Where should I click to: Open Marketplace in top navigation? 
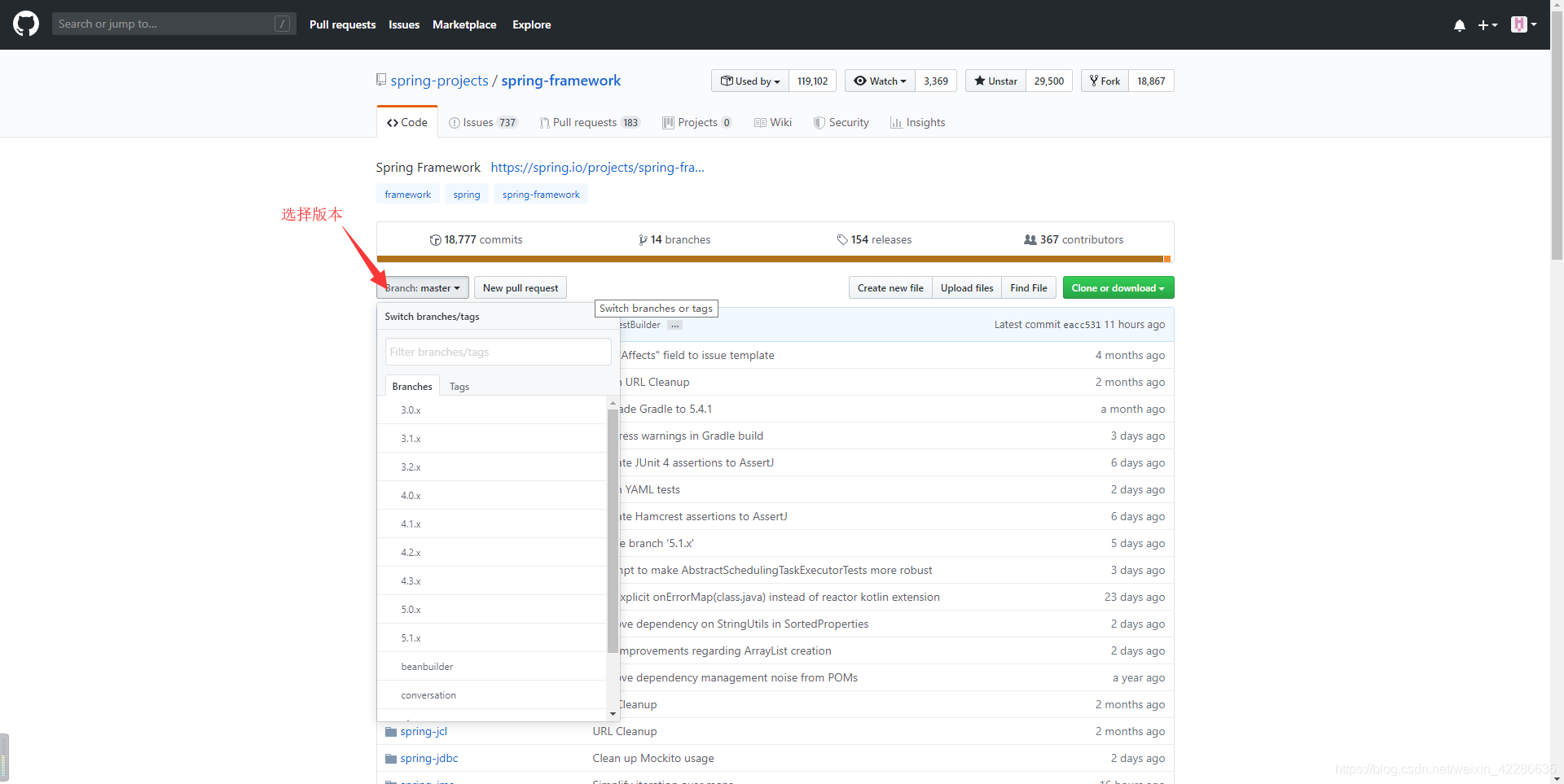464,24
